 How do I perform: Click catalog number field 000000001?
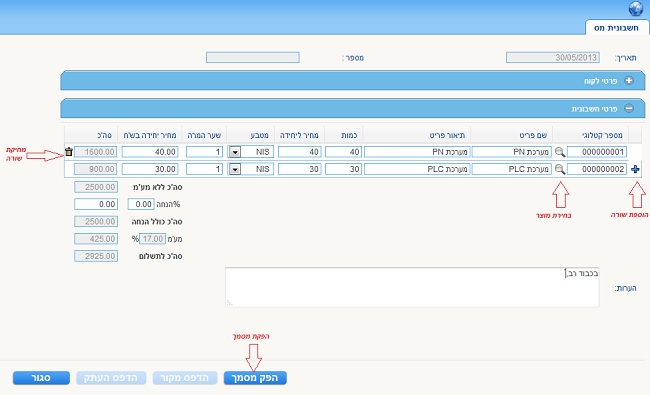(x=597, y=152)
